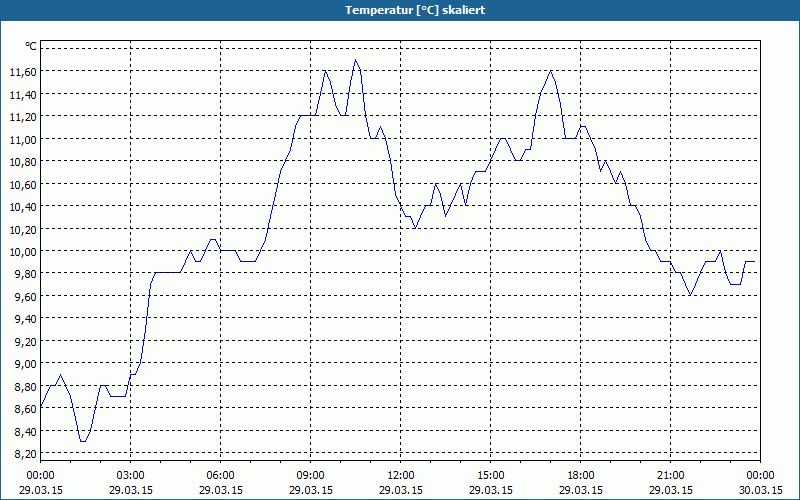Screen dimensions: 800x500
Task: Pick the 9,20 y-axis value
Action: click(x=25, y=341)
